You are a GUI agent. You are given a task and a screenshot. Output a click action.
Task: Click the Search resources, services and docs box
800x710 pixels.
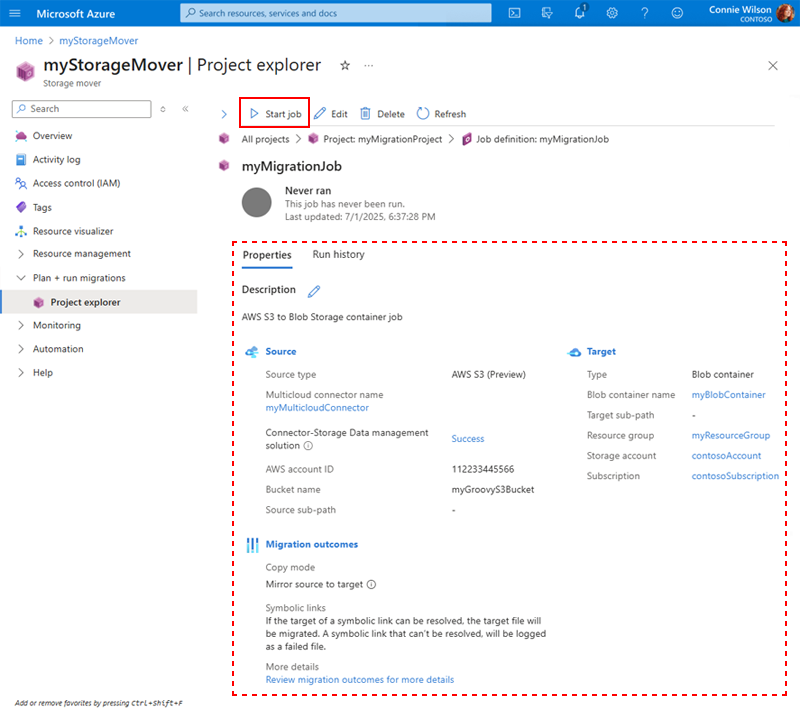click(336, 13)
